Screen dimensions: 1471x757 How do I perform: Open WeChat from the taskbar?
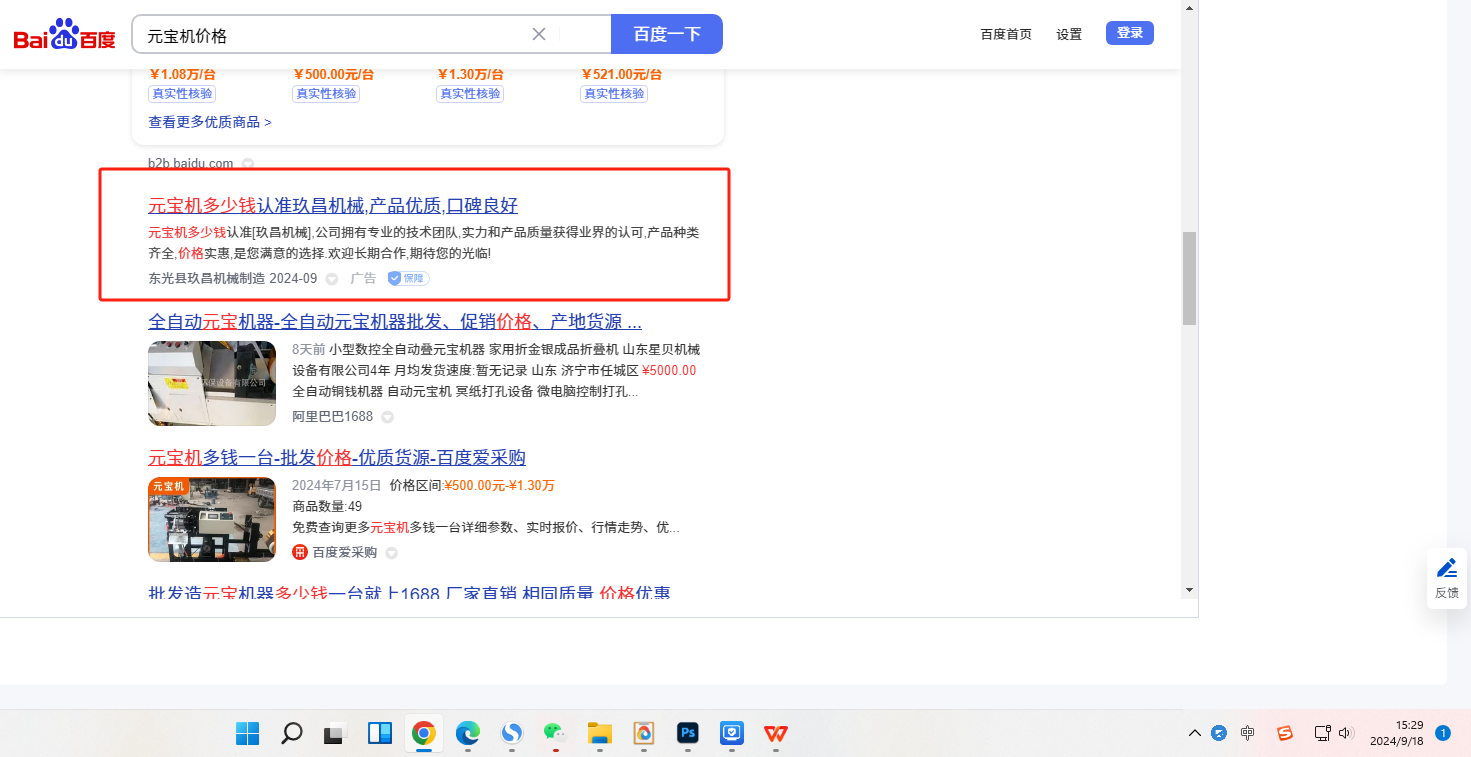pyautogui.click(x=555, y=733)
